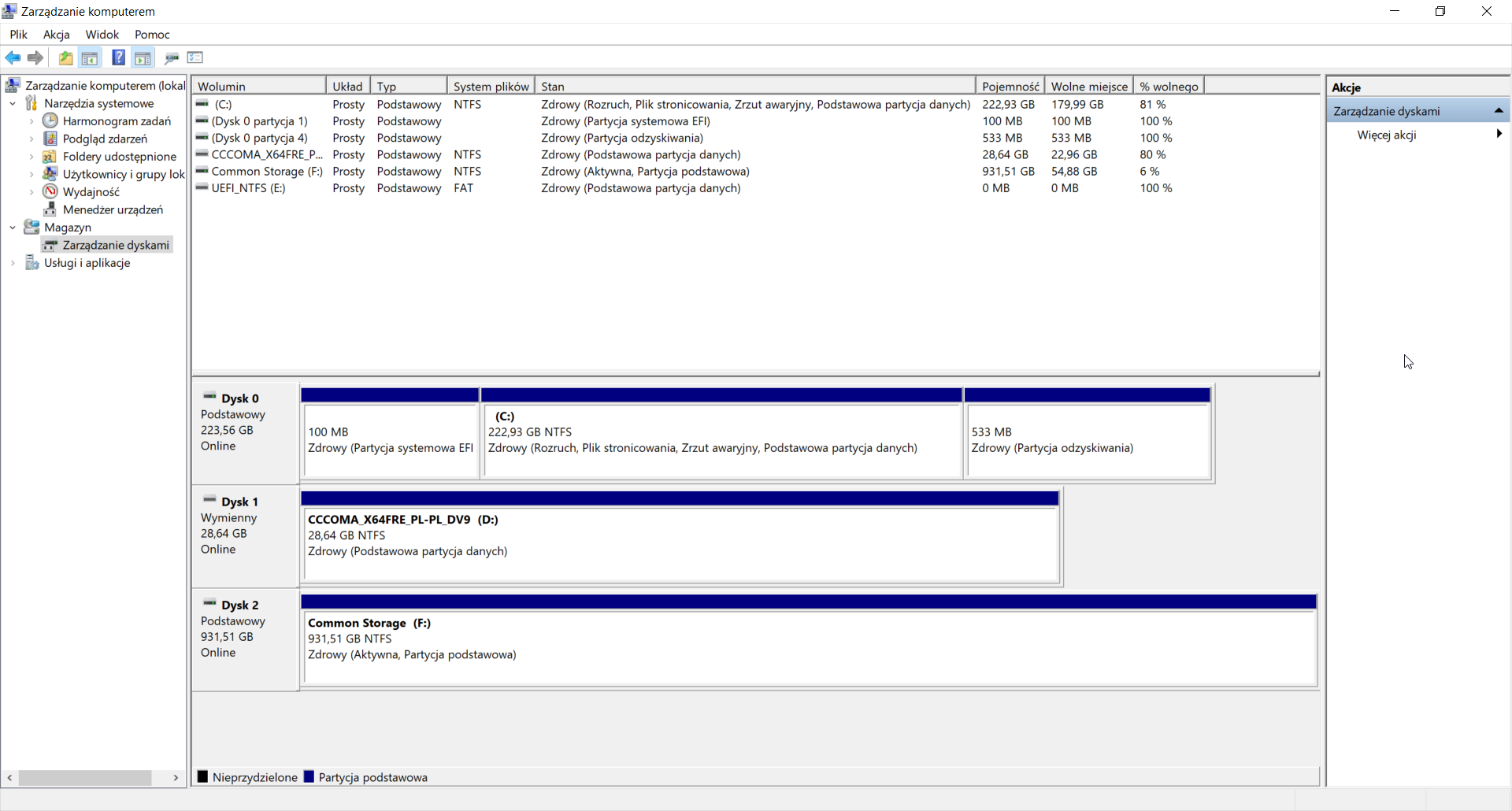Click the Properties checklist toolbar icon
Screen dimensions: 1512x811
click(195, 57)
